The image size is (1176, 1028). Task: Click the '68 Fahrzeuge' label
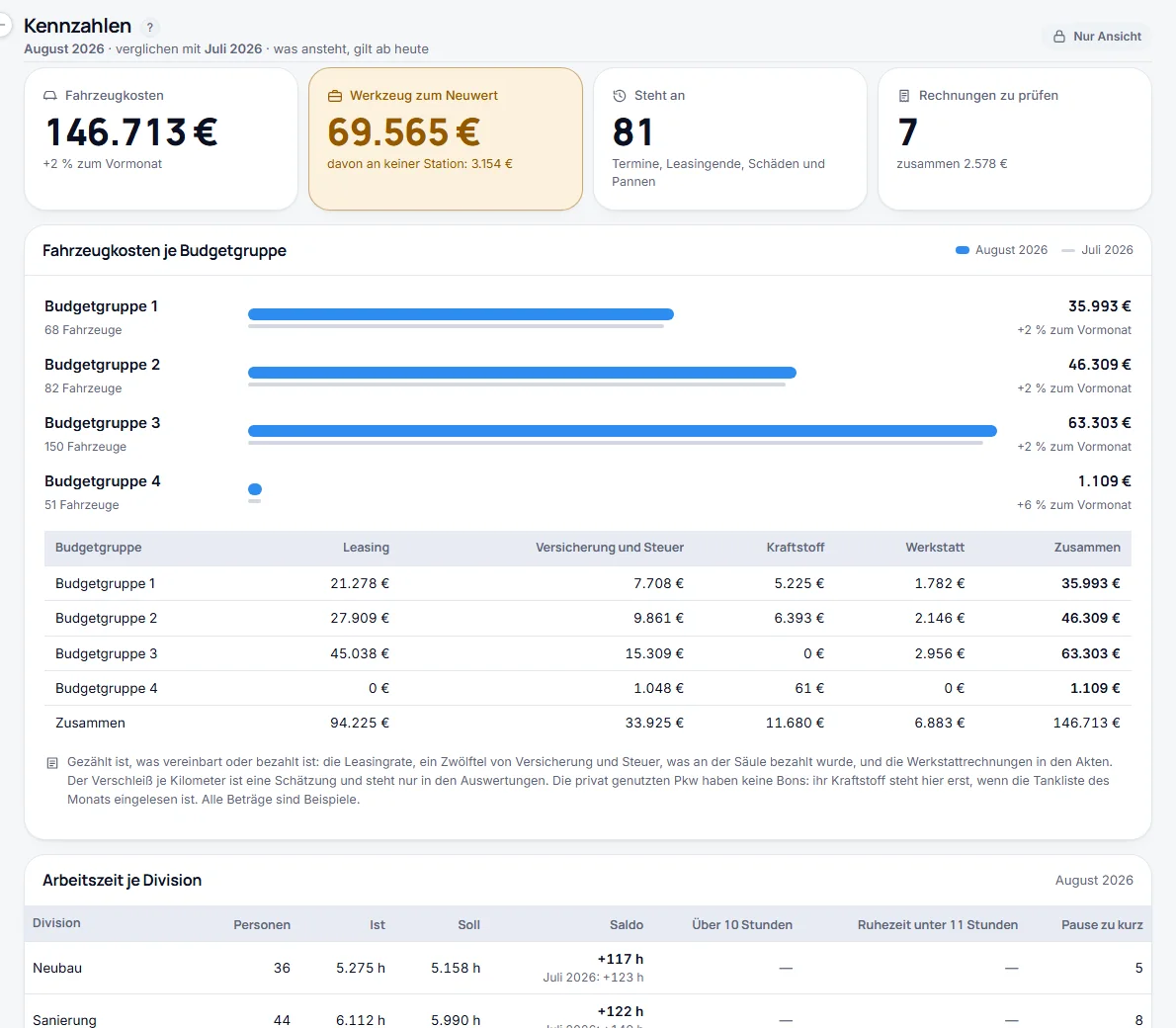point(83,329)
